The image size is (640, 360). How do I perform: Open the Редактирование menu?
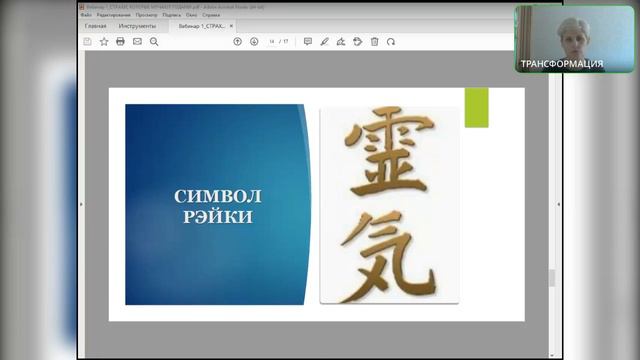113,15
